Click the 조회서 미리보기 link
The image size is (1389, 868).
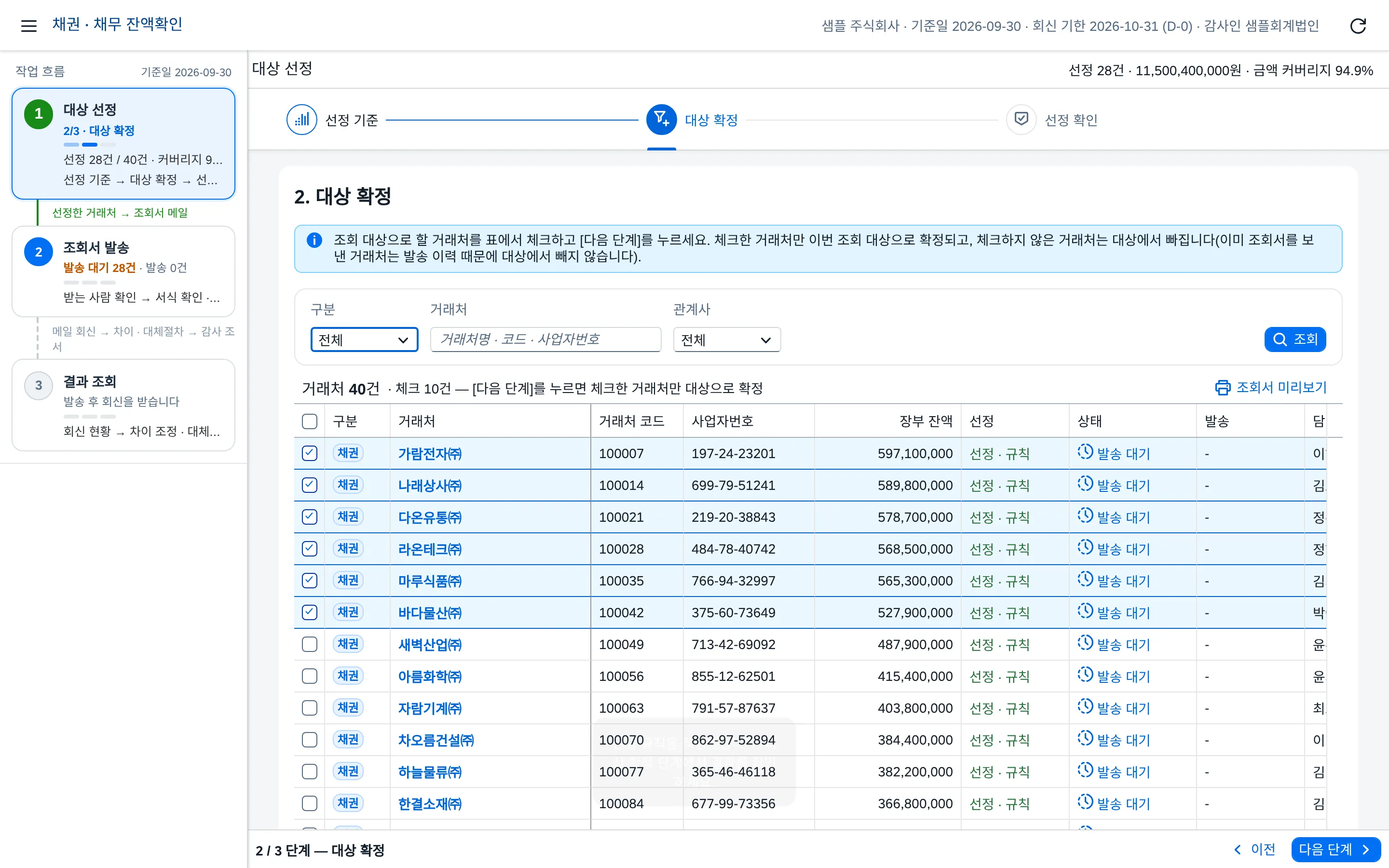[1271, 388]
